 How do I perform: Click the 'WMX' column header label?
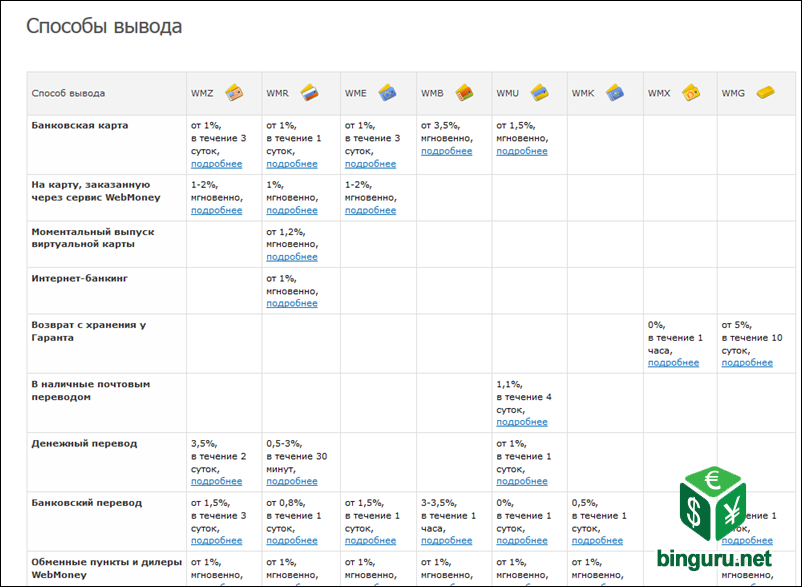[659, 94]
